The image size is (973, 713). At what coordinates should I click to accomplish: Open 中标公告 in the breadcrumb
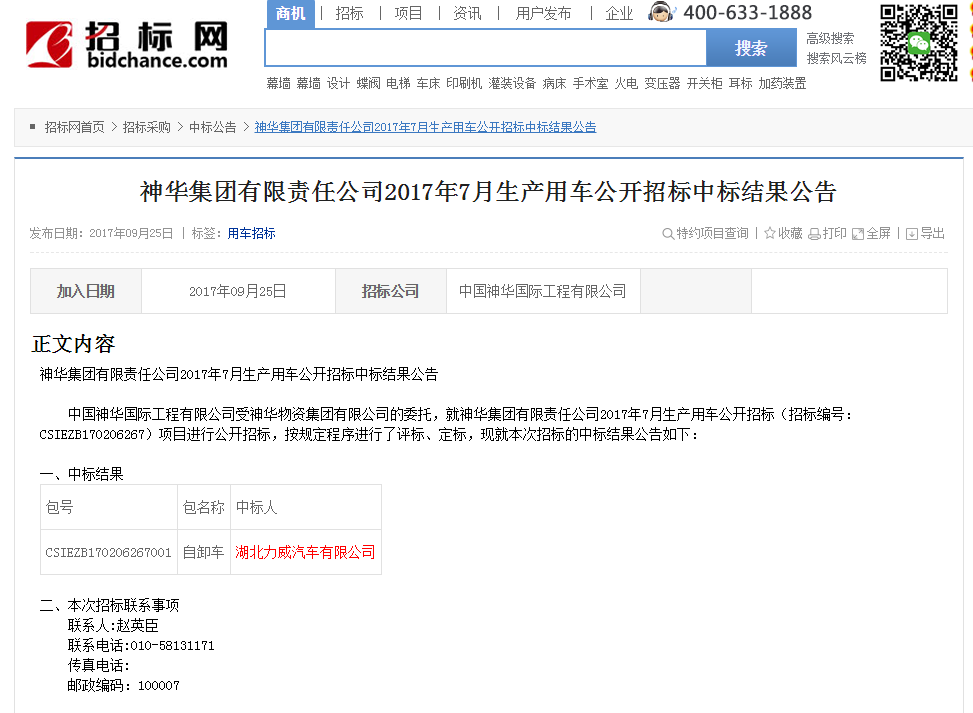pos(213,127)
